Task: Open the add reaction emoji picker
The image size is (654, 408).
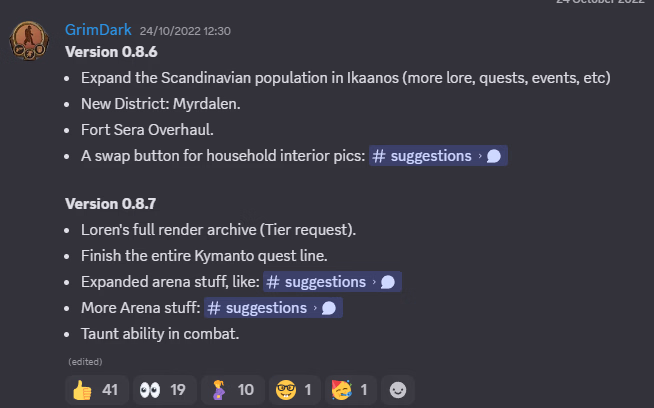Action: [x=397, y=389]
